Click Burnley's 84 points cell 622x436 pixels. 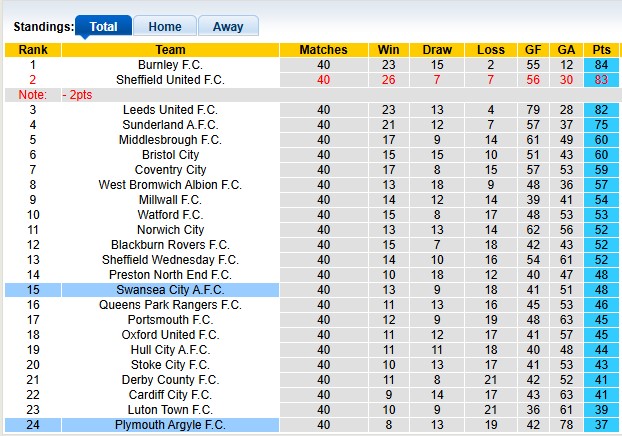[601, 65]
